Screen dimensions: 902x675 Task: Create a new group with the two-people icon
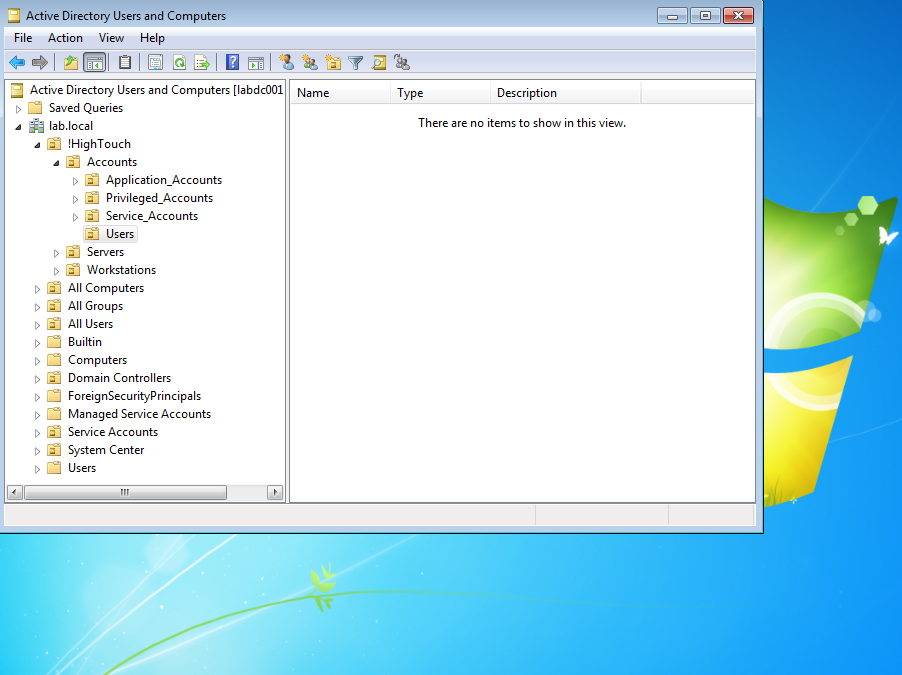point(309,62)
